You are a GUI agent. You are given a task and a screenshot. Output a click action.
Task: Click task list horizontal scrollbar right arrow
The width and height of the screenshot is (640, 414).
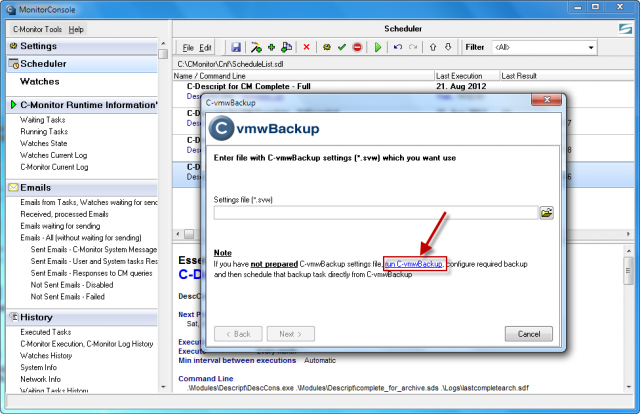point(628,234)
